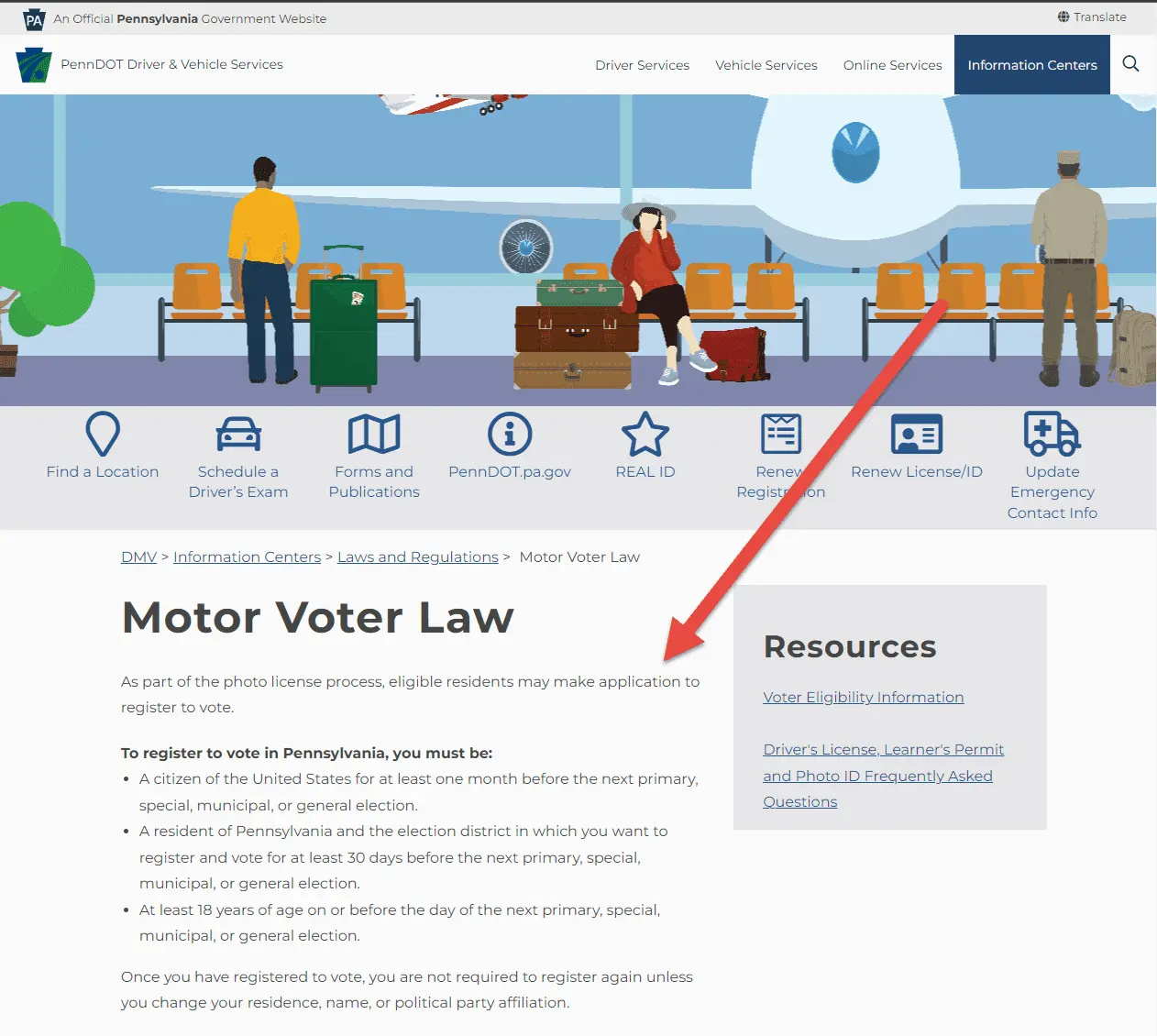Click the search magnifier icon
1157x1036 pixels.
(1130, 64)
